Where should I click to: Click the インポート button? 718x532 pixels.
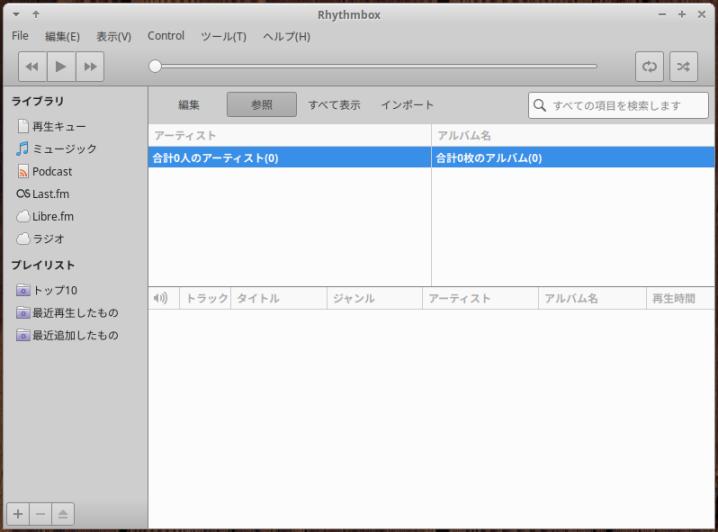408,105
